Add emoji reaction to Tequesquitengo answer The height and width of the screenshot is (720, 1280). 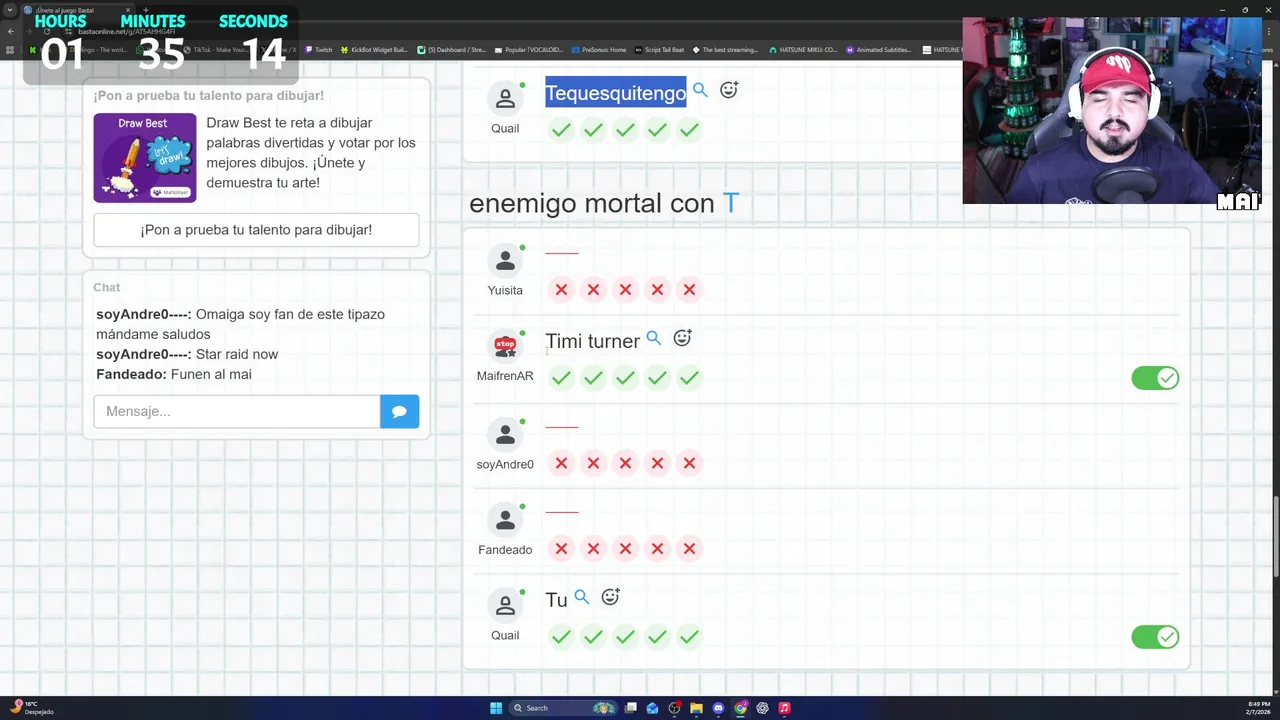tap(729, 90)
